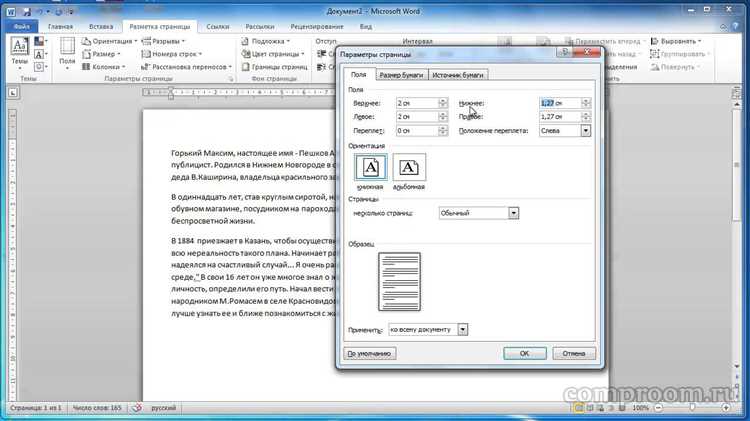Open the Номера строк menu
The image size is (750, 421).
coord(172,54)
